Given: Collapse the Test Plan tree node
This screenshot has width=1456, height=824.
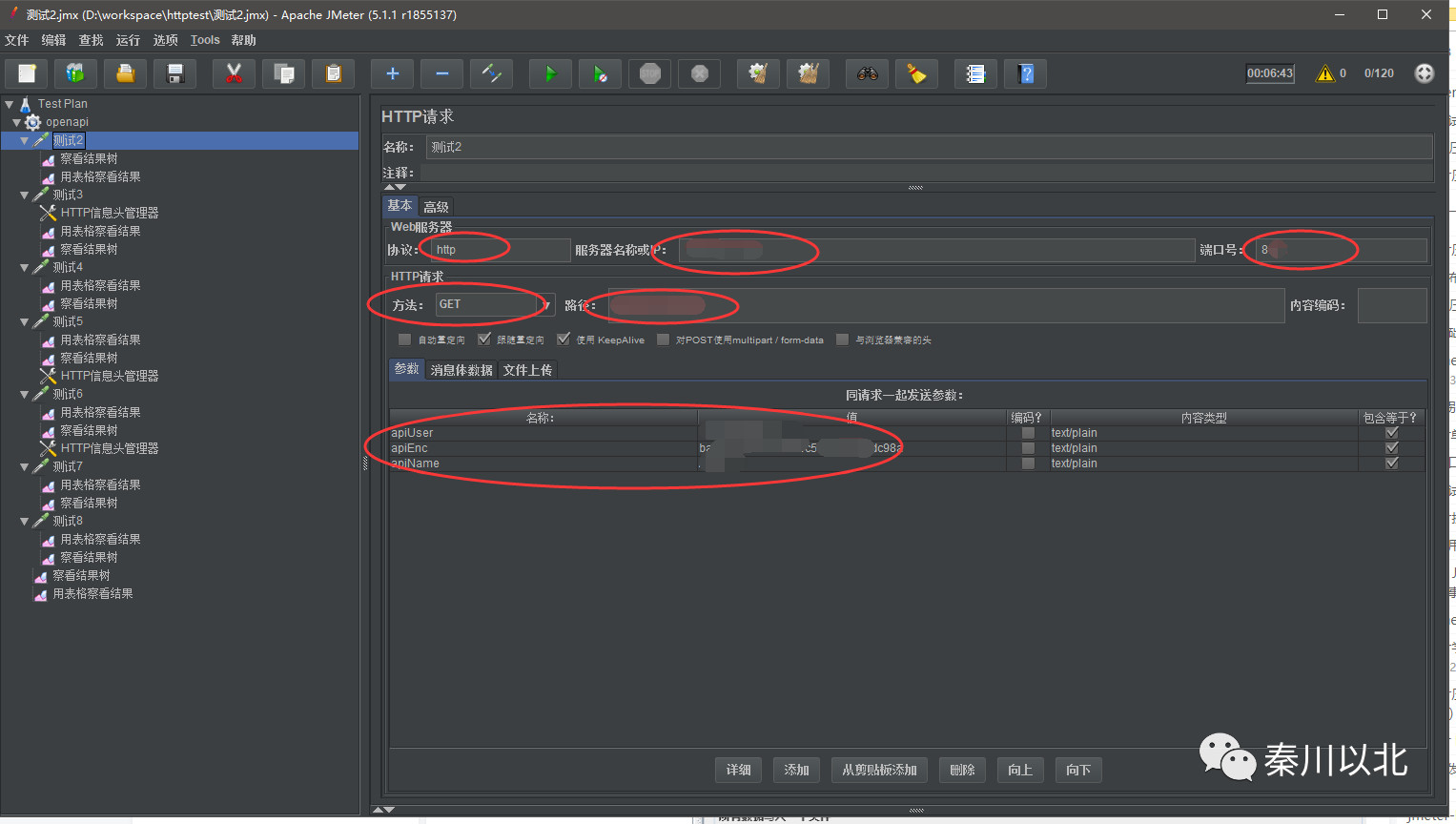Looking at the screenshot, I should coord(10,104).
